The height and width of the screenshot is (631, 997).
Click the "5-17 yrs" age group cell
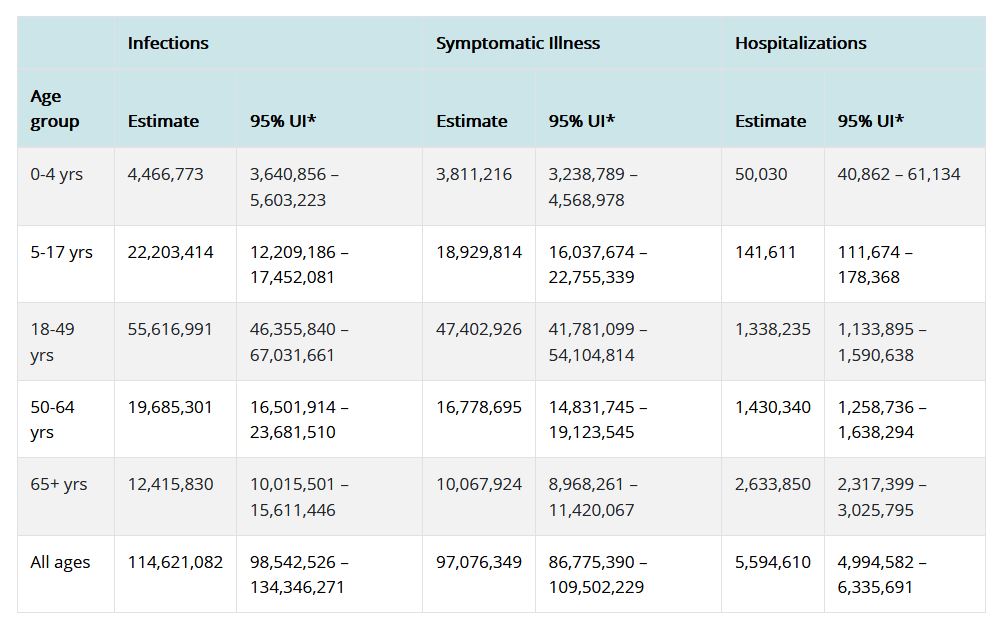(61, 252)
